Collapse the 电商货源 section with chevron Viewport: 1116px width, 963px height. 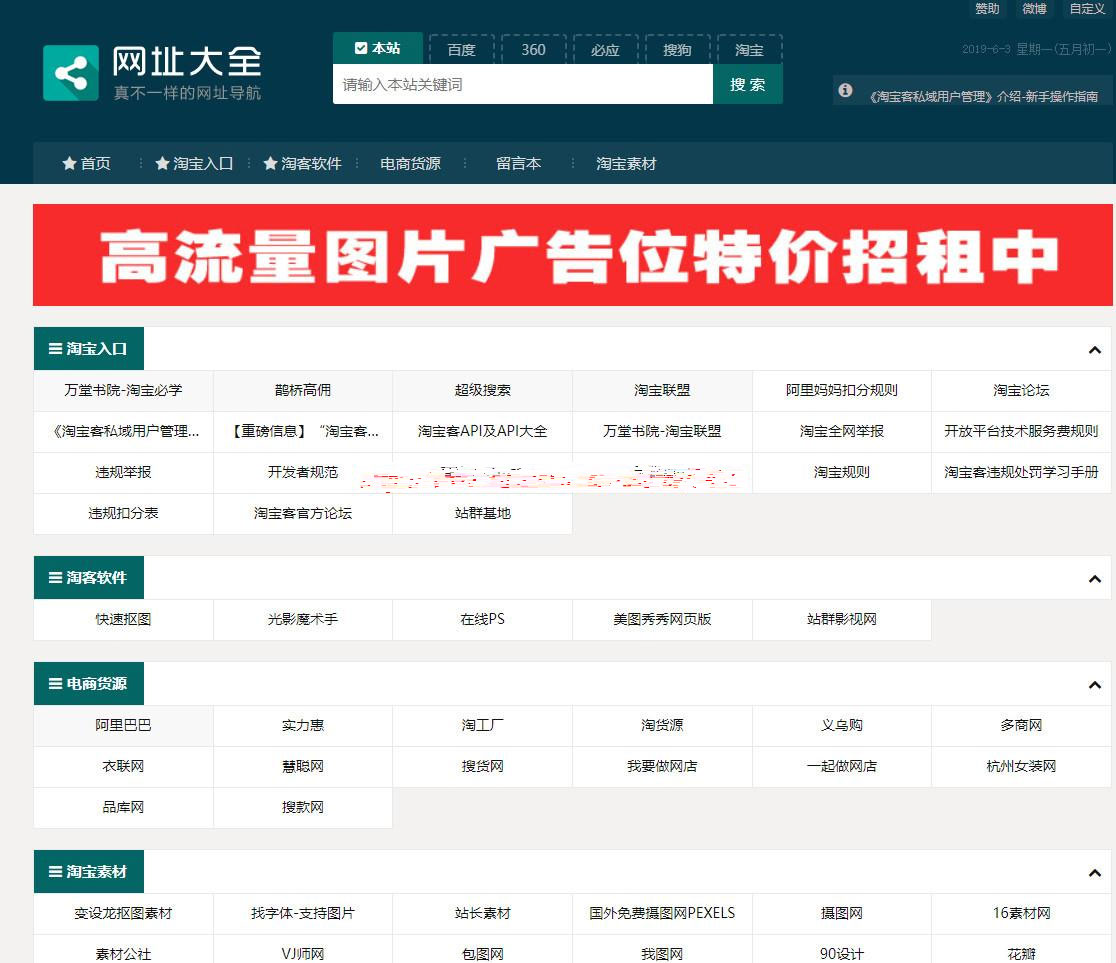point(1094,685)
